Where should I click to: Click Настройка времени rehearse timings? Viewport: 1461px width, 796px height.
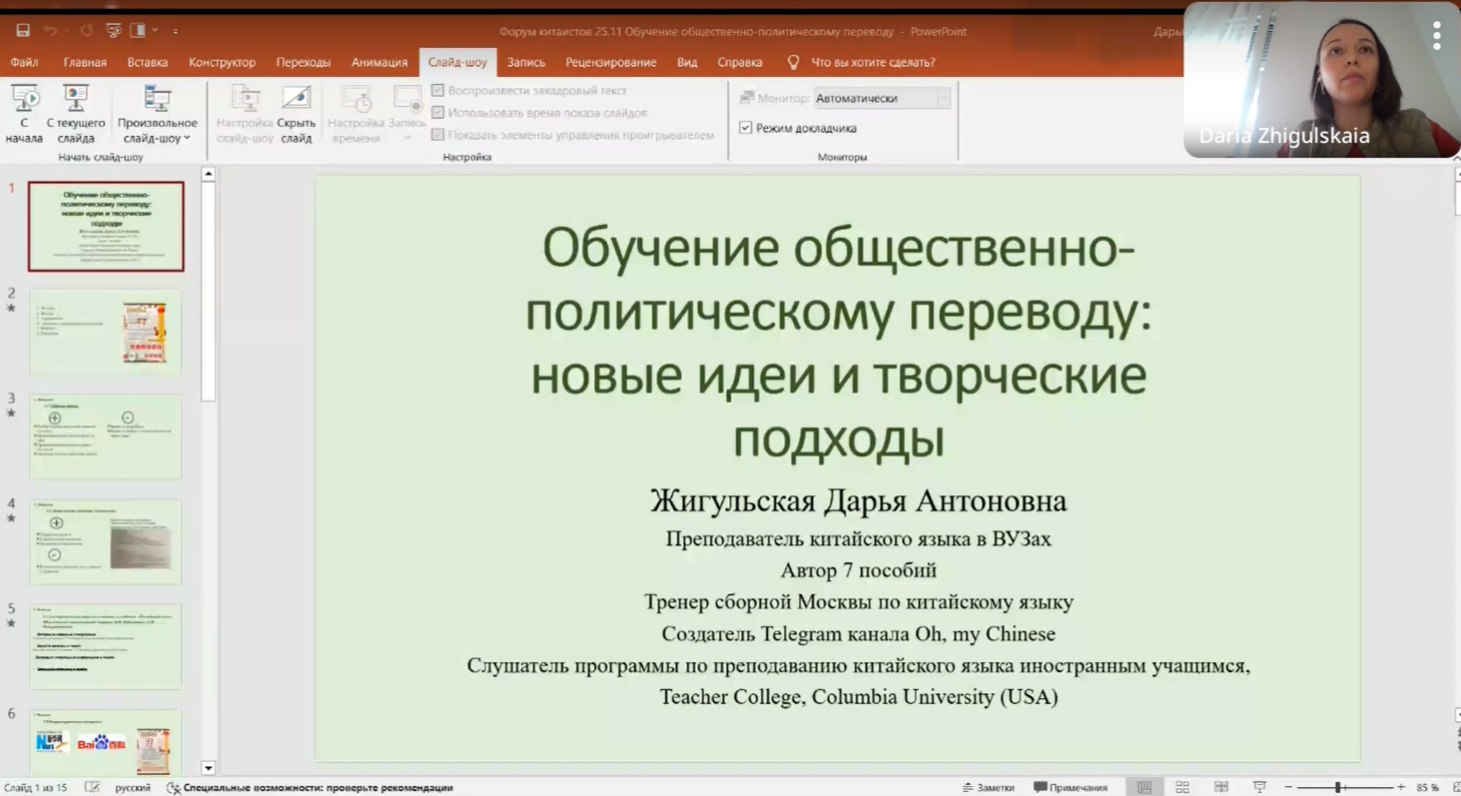(356, 115)
